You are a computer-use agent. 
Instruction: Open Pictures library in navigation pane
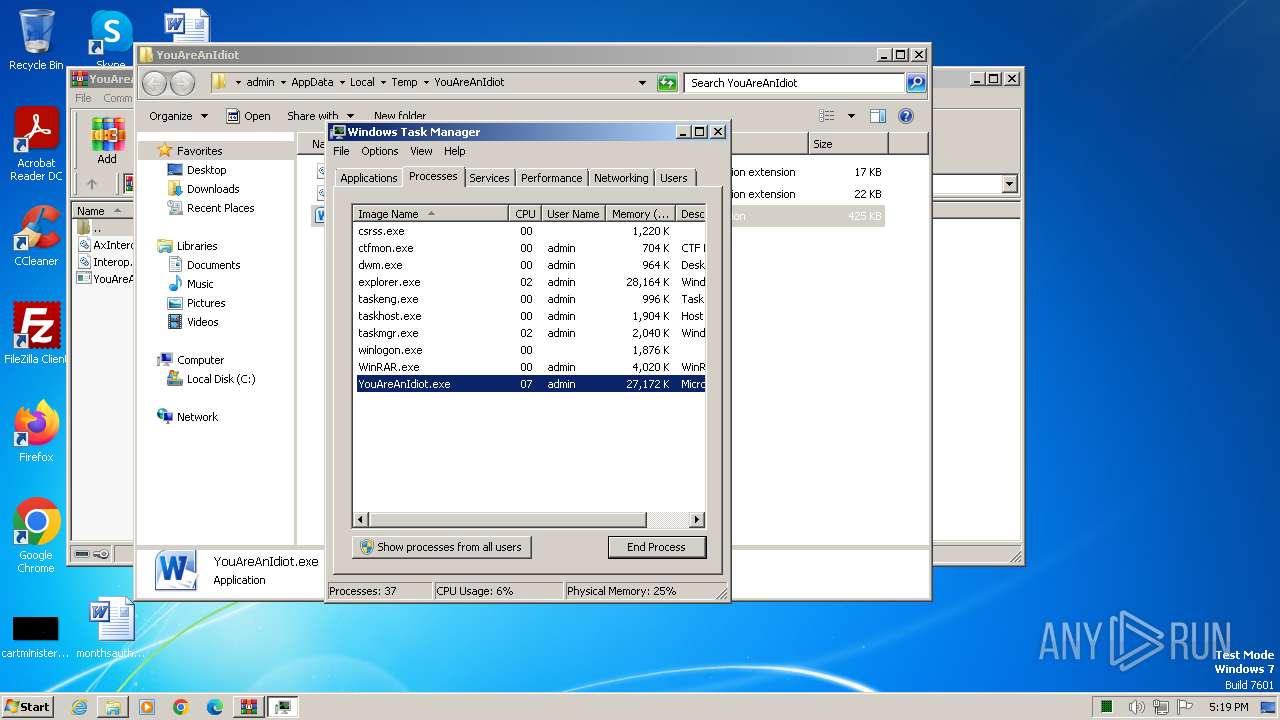[205, 303]
